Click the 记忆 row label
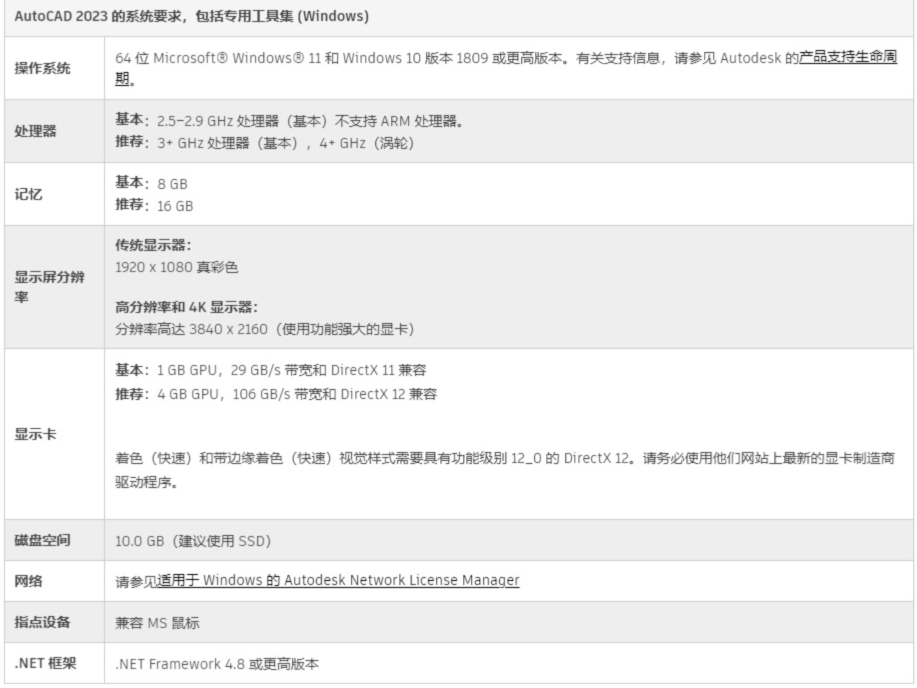Screen dimensions: 917x688 click(28, 195)
